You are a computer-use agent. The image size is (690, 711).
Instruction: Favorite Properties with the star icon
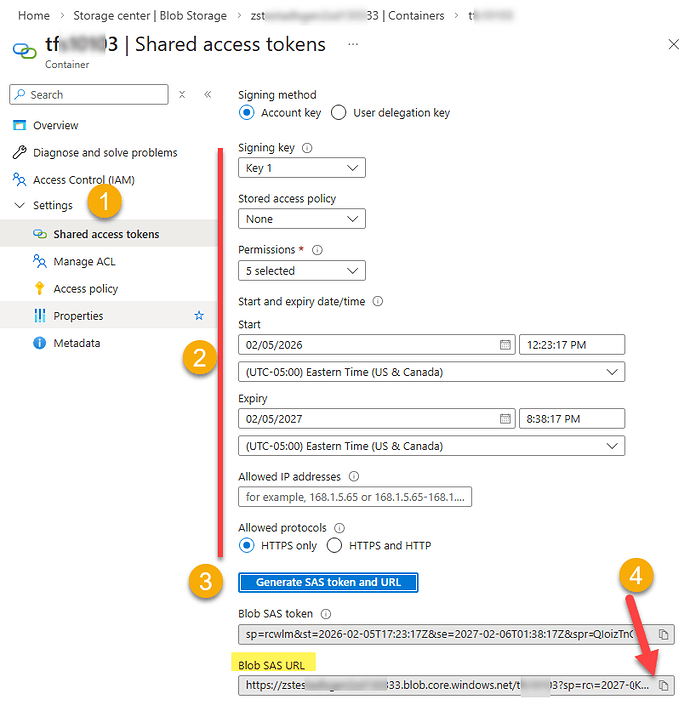tap(199, 316)
